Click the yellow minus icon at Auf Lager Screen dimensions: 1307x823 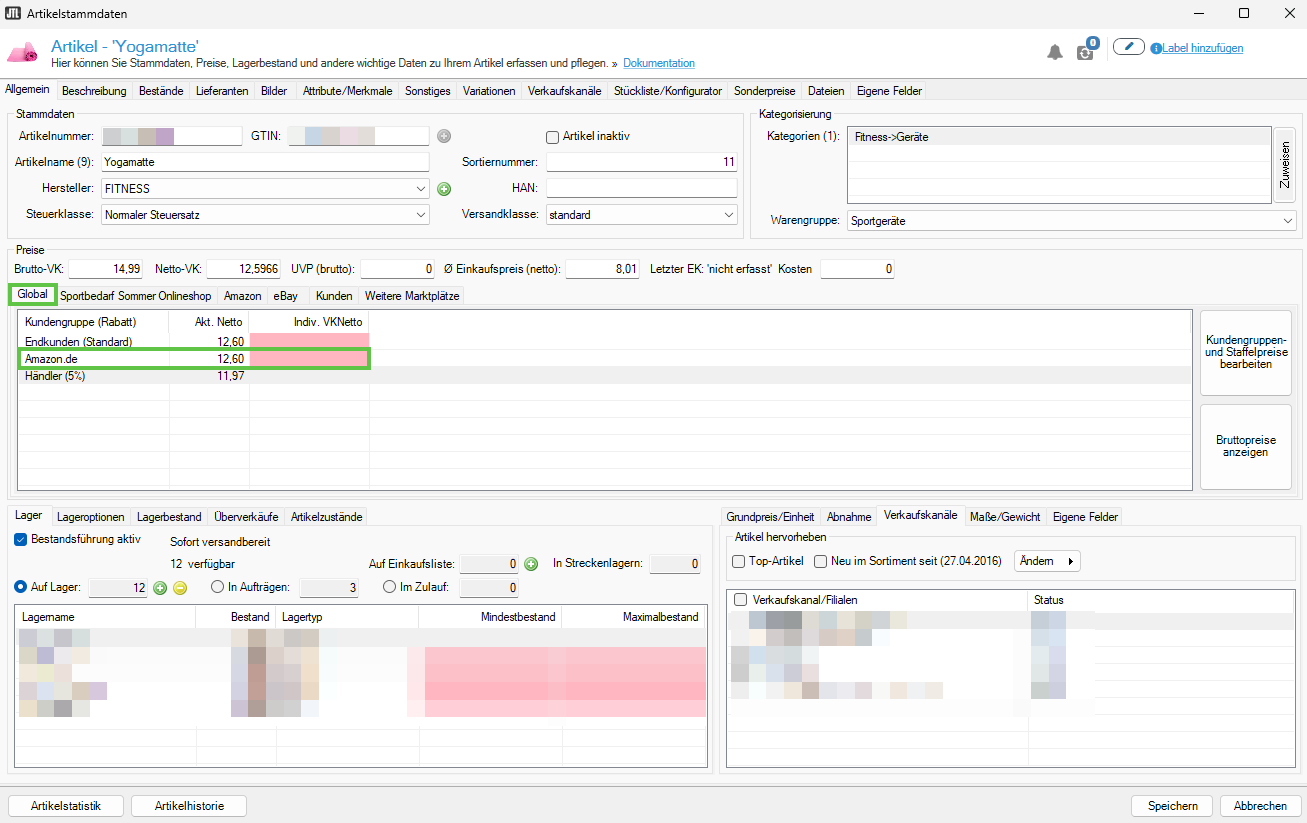(x=180, y=588)
